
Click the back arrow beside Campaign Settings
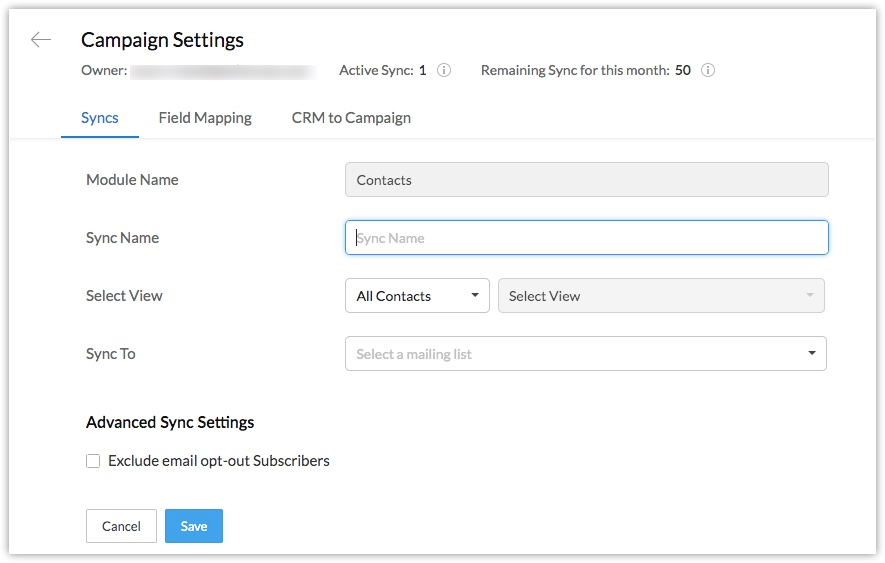pos(41,40)
